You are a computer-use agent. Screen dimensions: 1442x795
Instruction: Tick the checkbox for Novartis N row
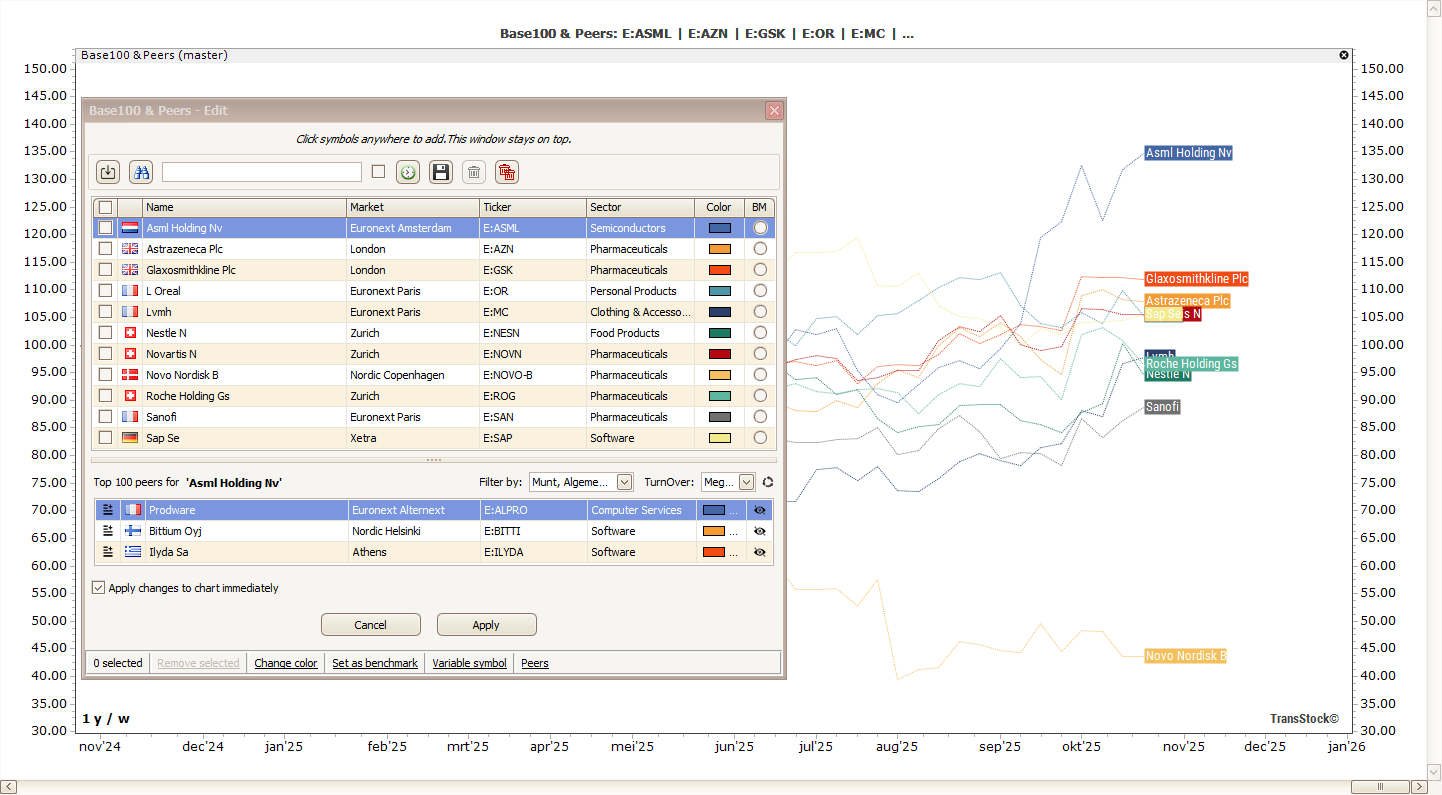(x=106, y=354)
